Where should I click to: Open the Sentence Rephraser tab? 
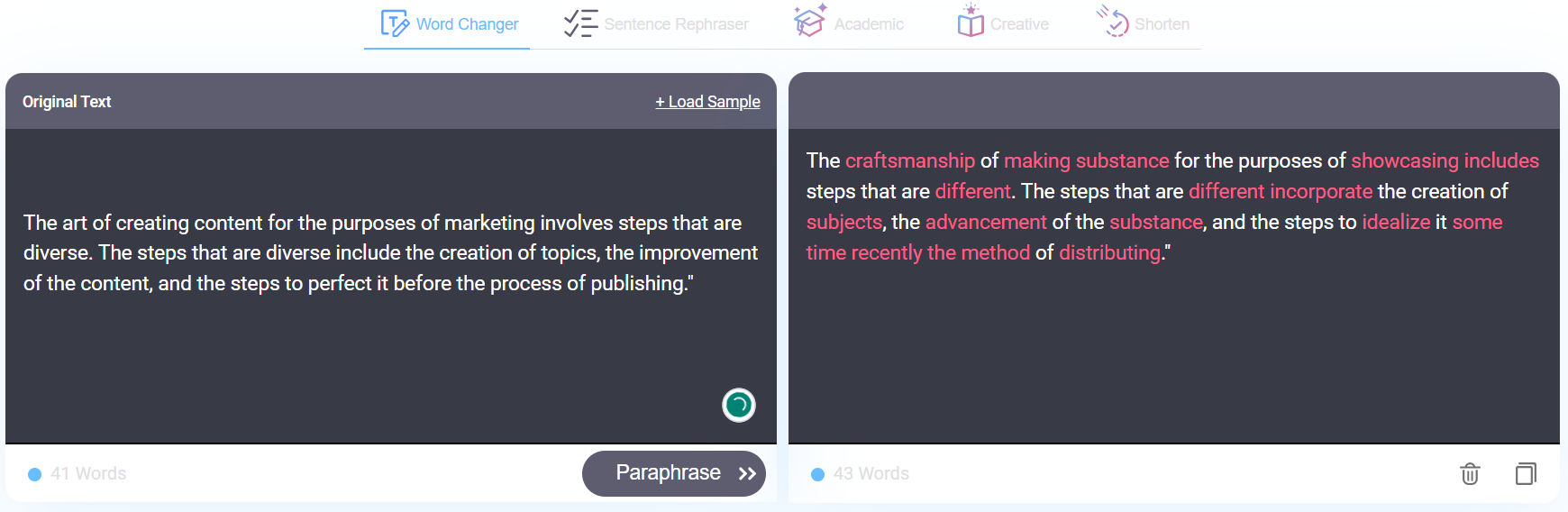click(x=657, y=24)
